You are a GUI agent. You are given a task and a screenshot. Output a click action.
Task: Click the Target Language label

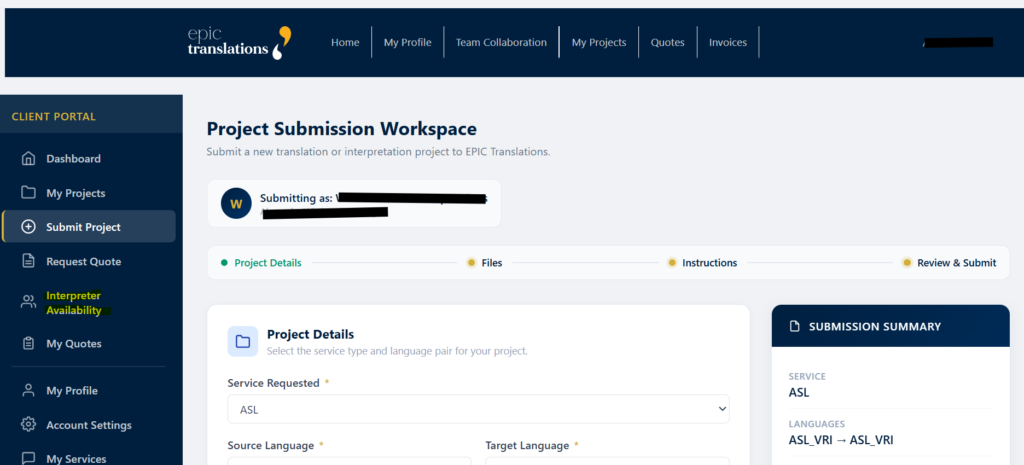[x=527, y=445]
